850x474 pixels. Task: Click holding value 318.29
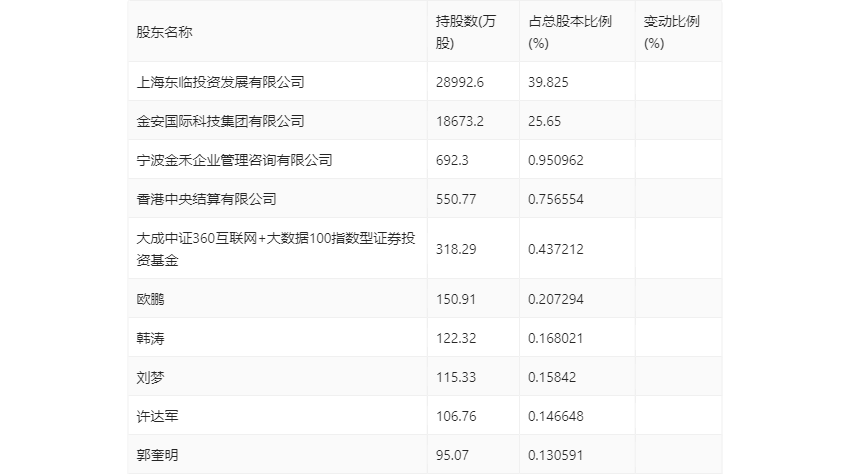(456, 249)
